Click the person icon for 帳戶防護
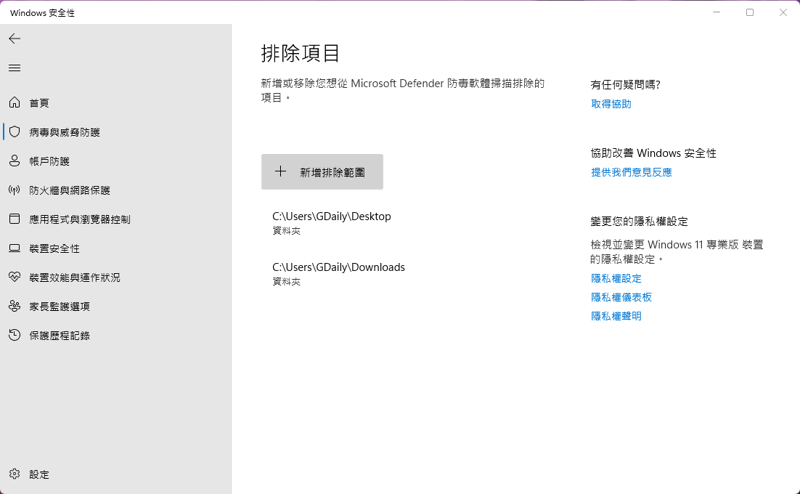 point(14,161)
